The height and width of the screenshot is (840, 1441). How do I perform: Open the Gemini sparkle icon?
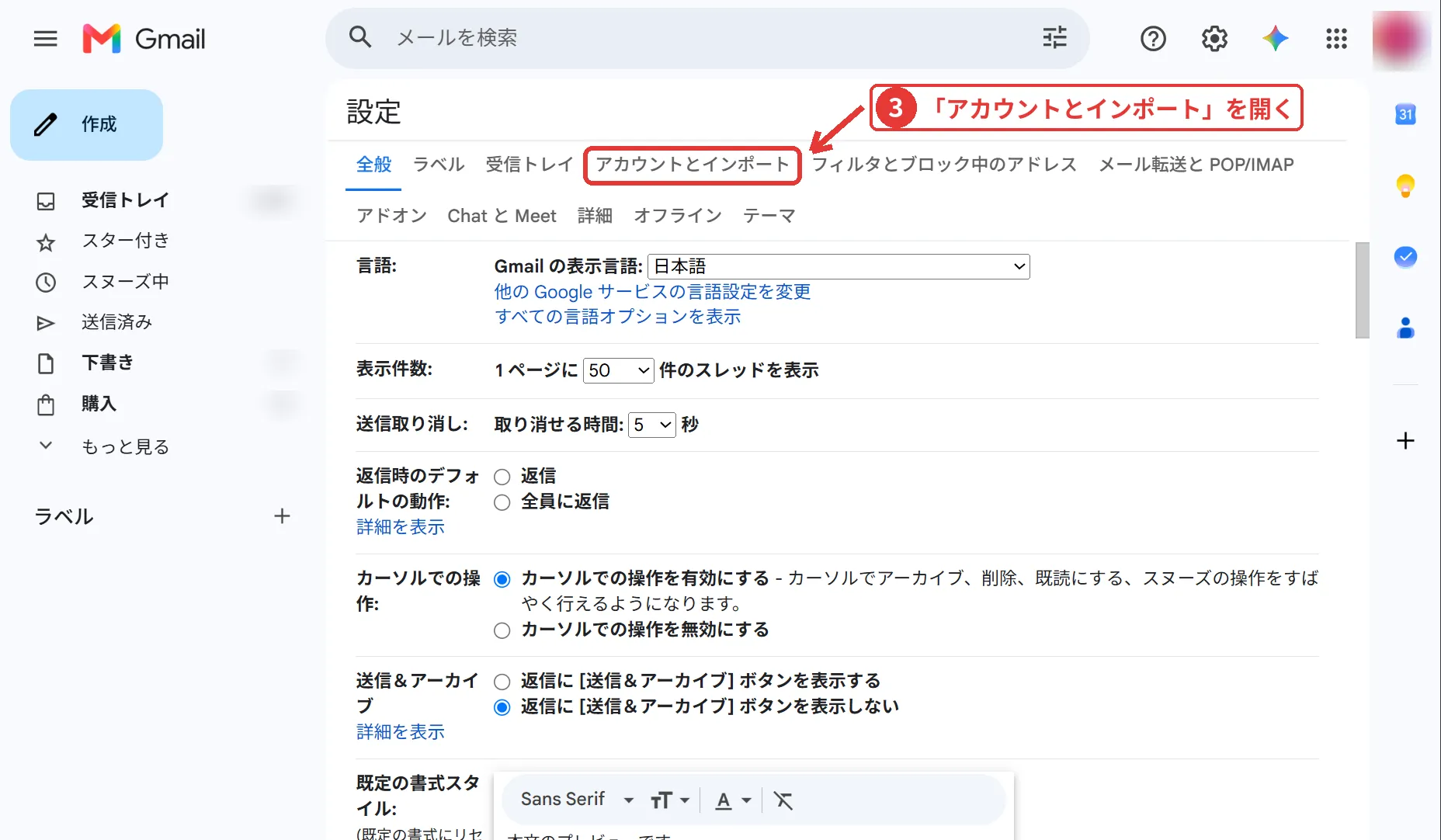coord(1275,38)
